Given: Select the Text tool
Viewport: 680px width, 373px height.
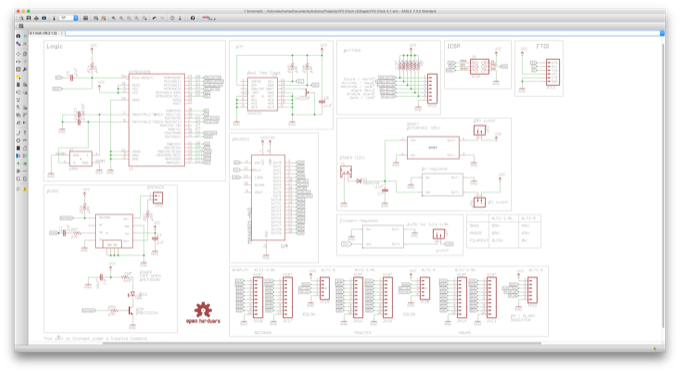Looking at the screenshot, I should pyautogui.click(x=25, y=133).
